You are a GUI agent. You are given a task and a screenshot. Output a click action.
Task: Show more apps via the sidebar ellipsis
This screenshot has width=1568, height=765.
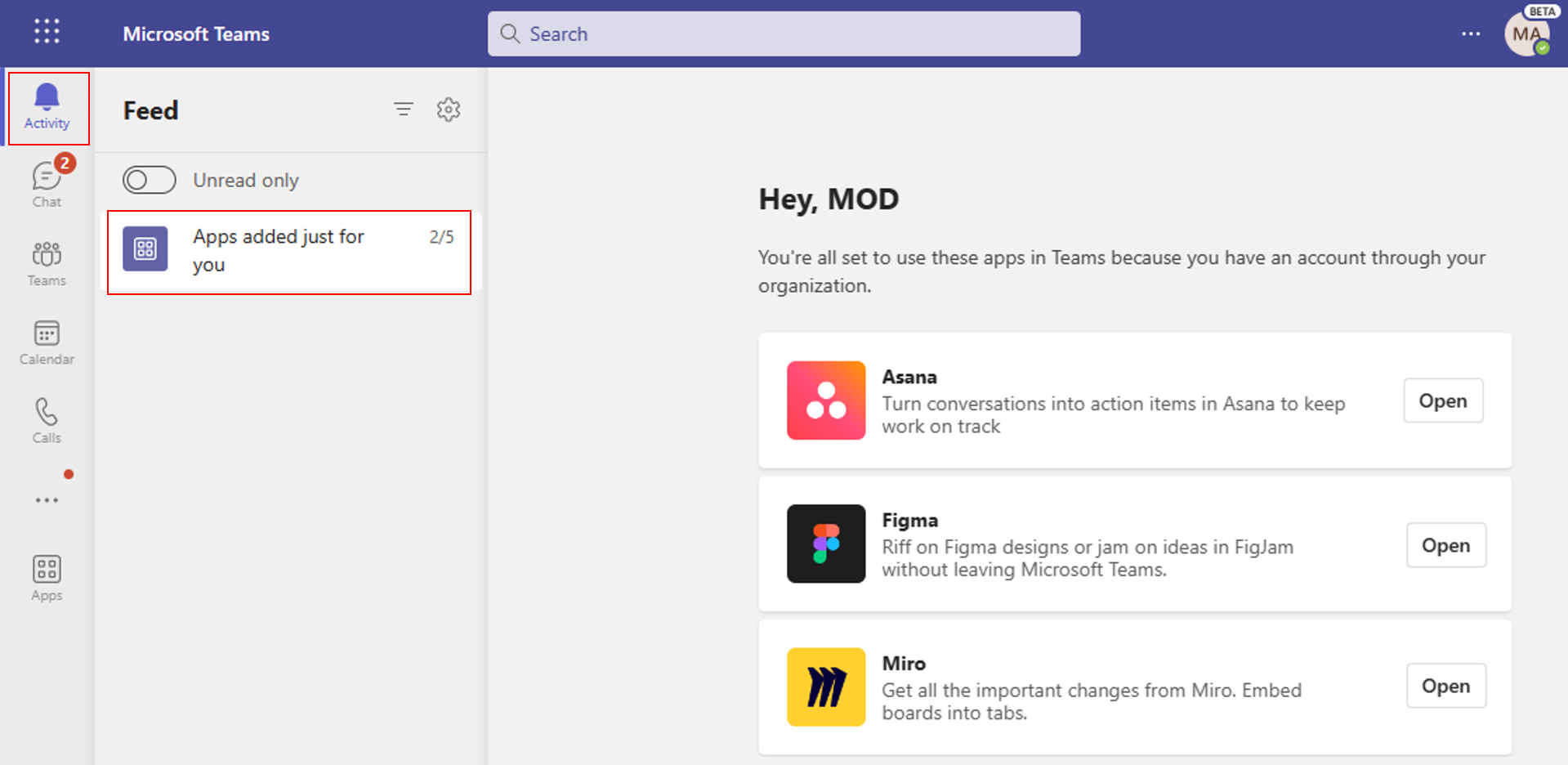coord(47,499)
